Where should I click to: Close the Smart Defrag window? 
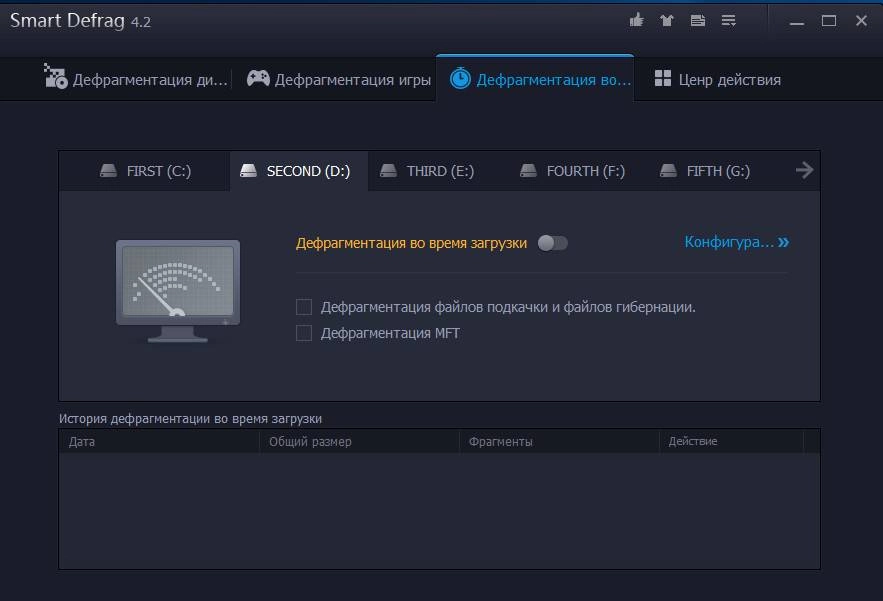point(861,21)
